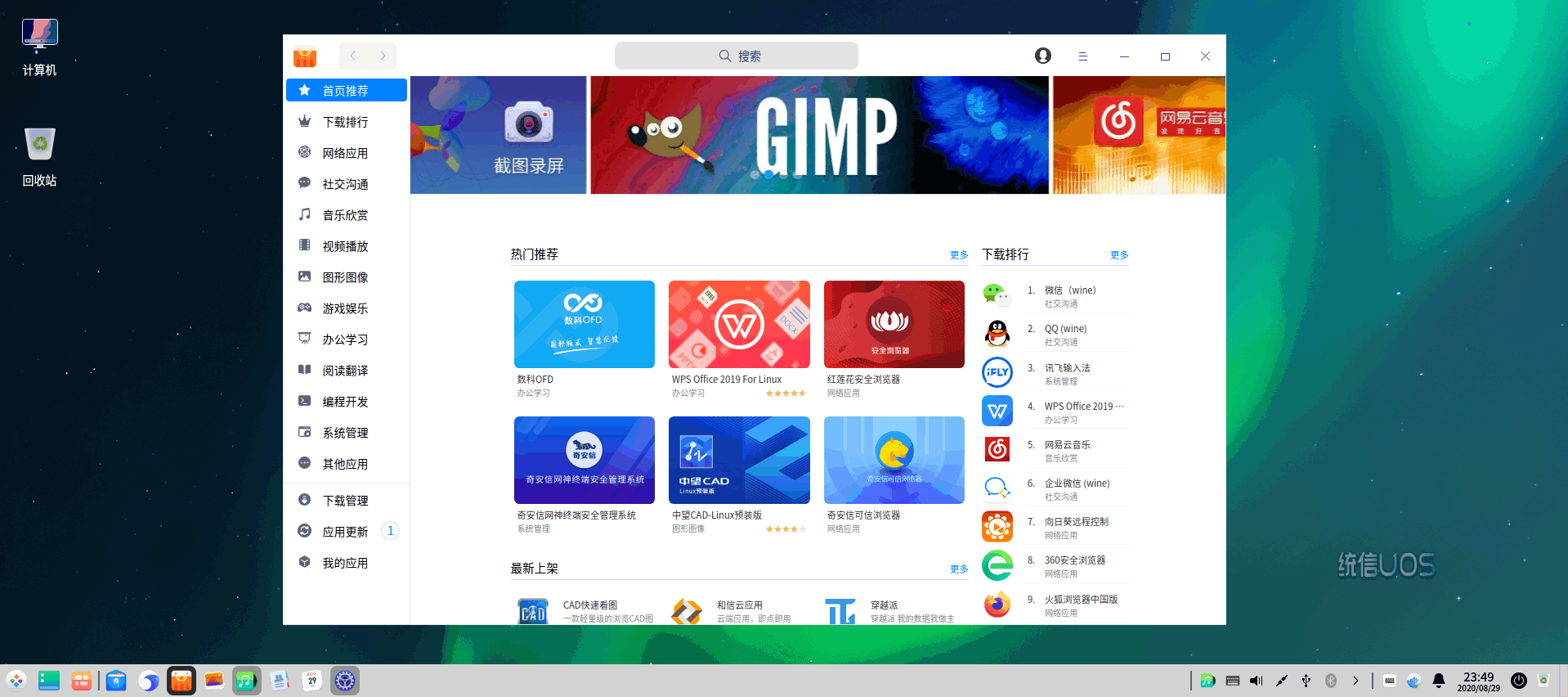Open 音乐欣赏 category
Screen dimensions: 1568x697
pyautogui.click(x=347, y=214)
